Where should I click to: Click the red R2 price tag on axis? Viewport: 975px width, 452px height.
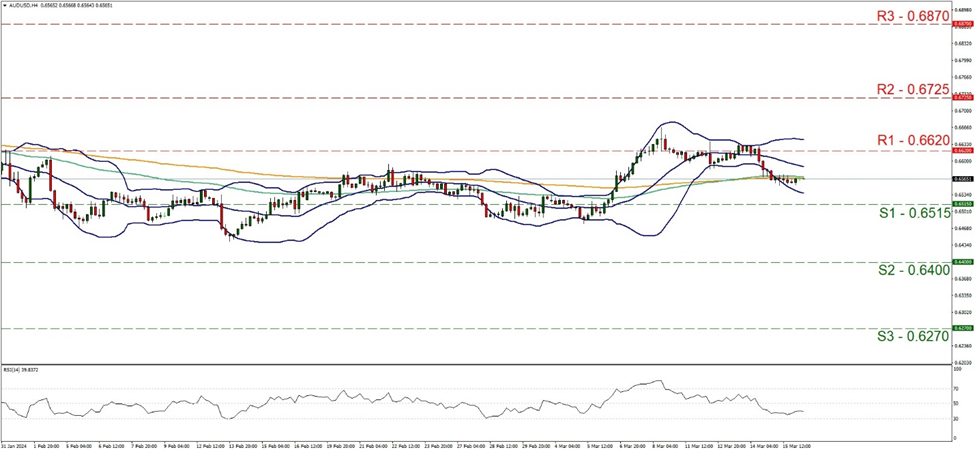(964, 98)
